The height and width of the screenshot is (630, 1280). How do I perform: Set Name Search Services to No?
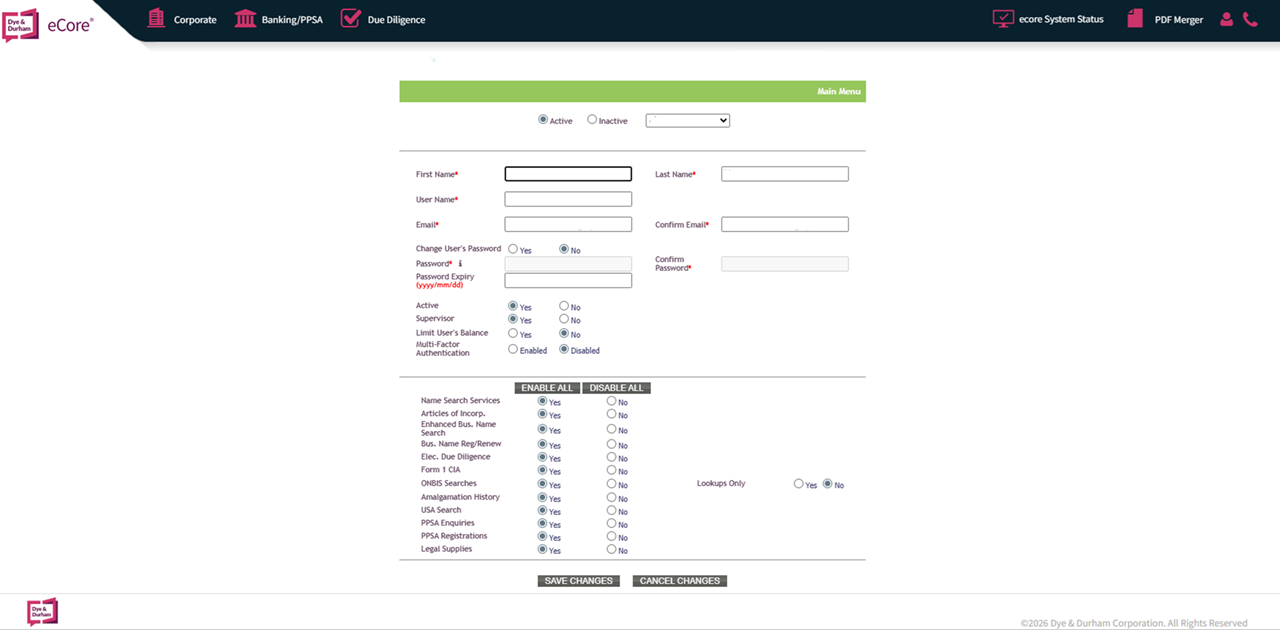point(612,401)
